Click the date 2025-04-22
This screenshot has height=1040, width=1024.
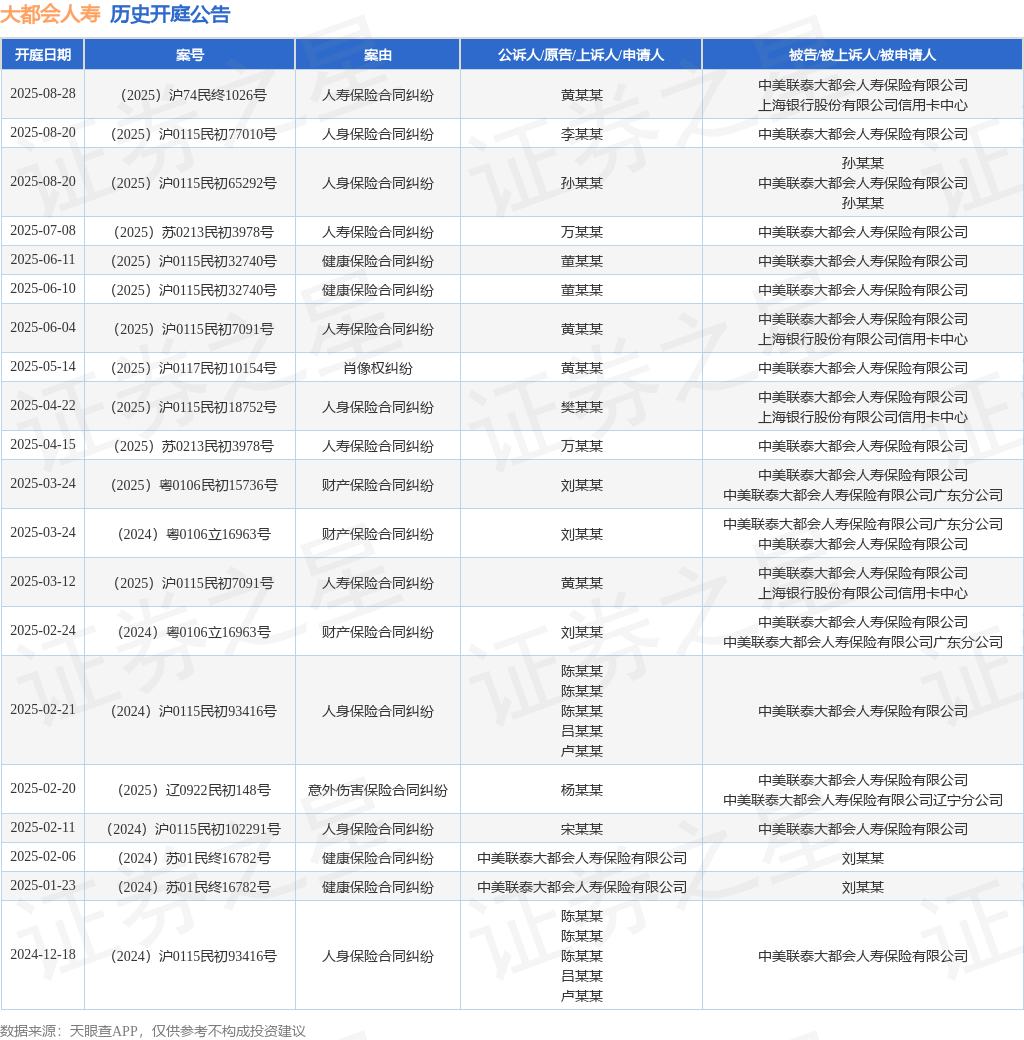(x=42, y=406)
